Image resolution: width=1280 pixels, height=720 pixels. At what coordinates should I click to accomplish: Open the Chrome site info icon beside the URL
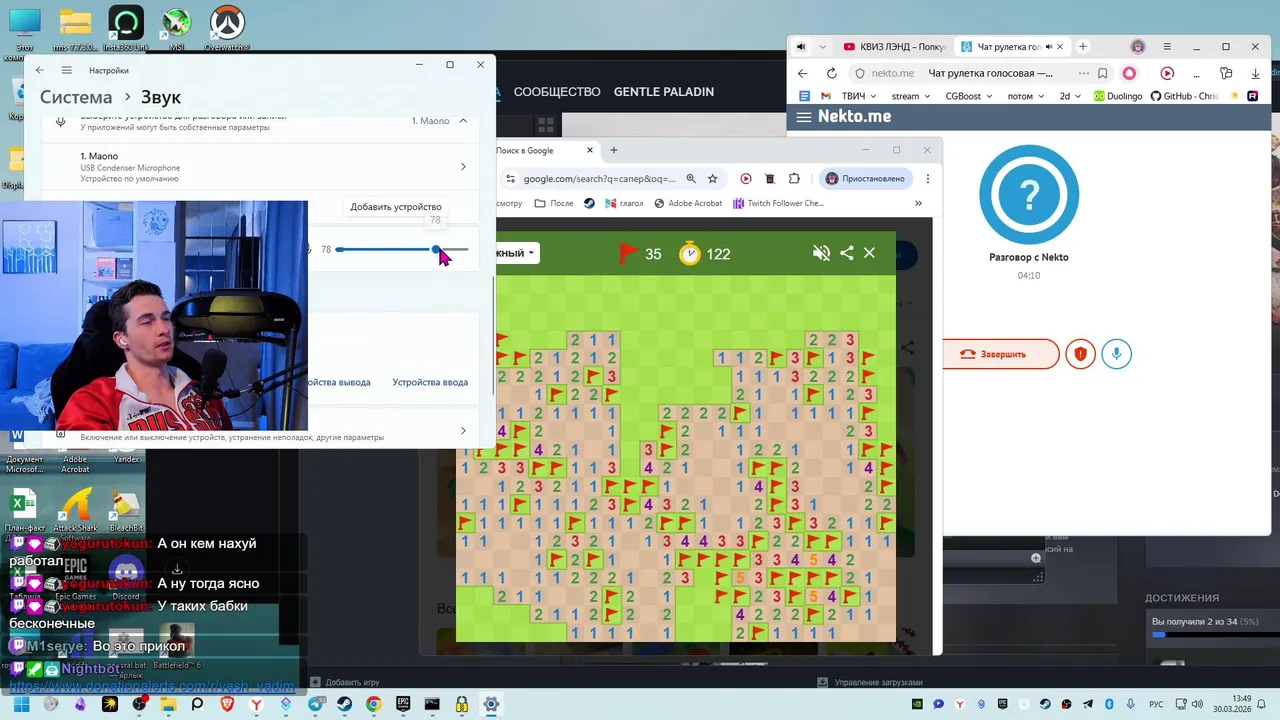pos(511,179)
